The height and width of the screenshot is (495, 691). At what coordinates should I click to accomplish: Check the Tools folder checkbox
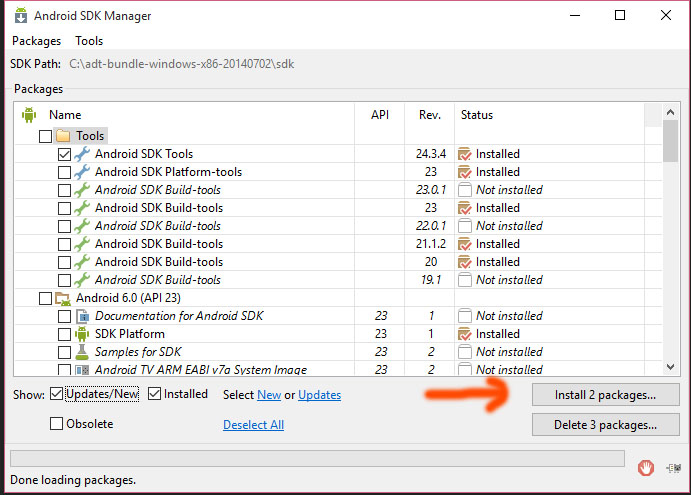[x=45, y=136]
